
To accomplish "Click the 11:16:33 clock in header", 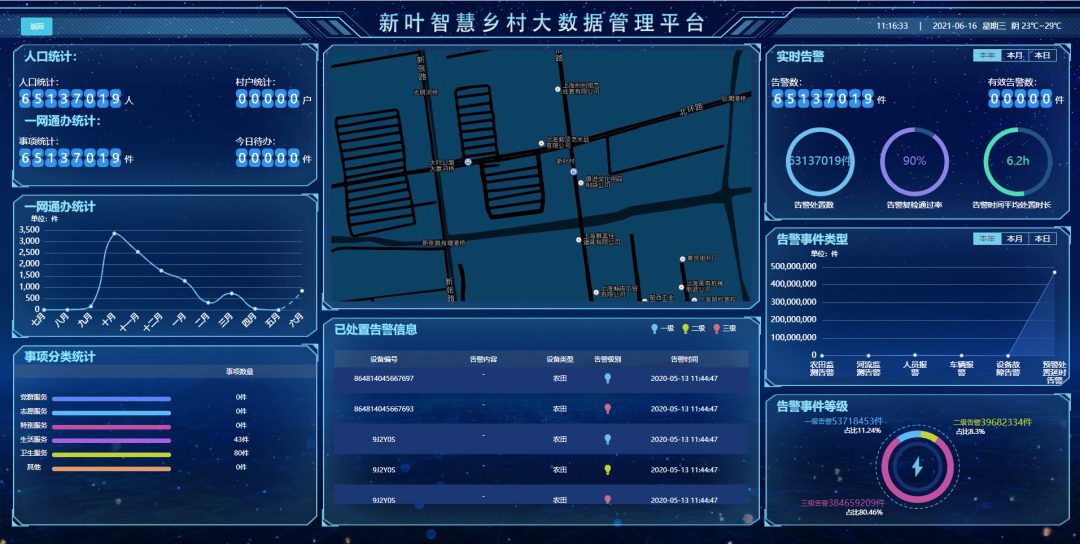I will coord(893,25).
